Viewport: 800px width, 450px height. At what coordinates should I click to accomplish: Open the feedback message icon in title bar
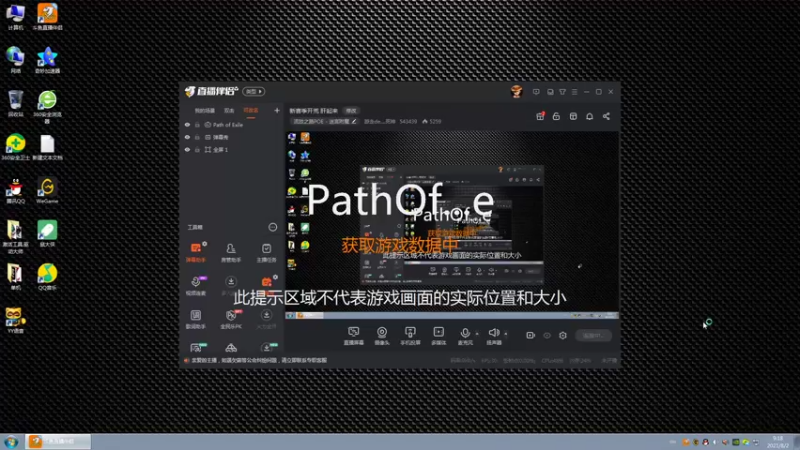click(536, 92)
